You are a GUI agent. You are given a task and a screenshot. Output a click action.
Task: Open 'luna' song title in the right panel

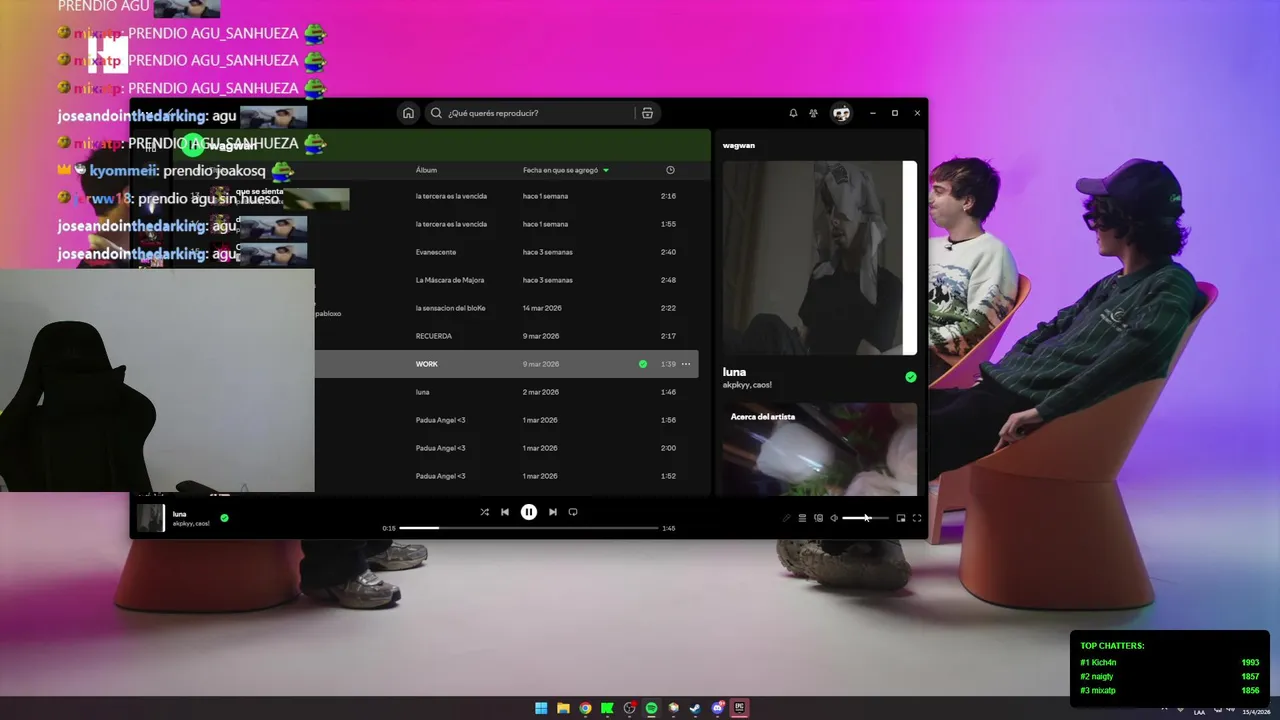click(734, 372)
